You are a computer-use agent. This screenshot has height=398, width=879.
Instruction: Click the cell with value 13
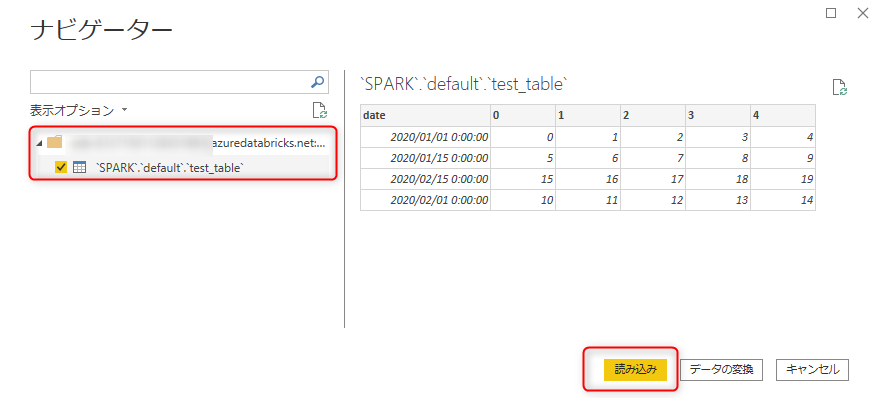[718, 200]
